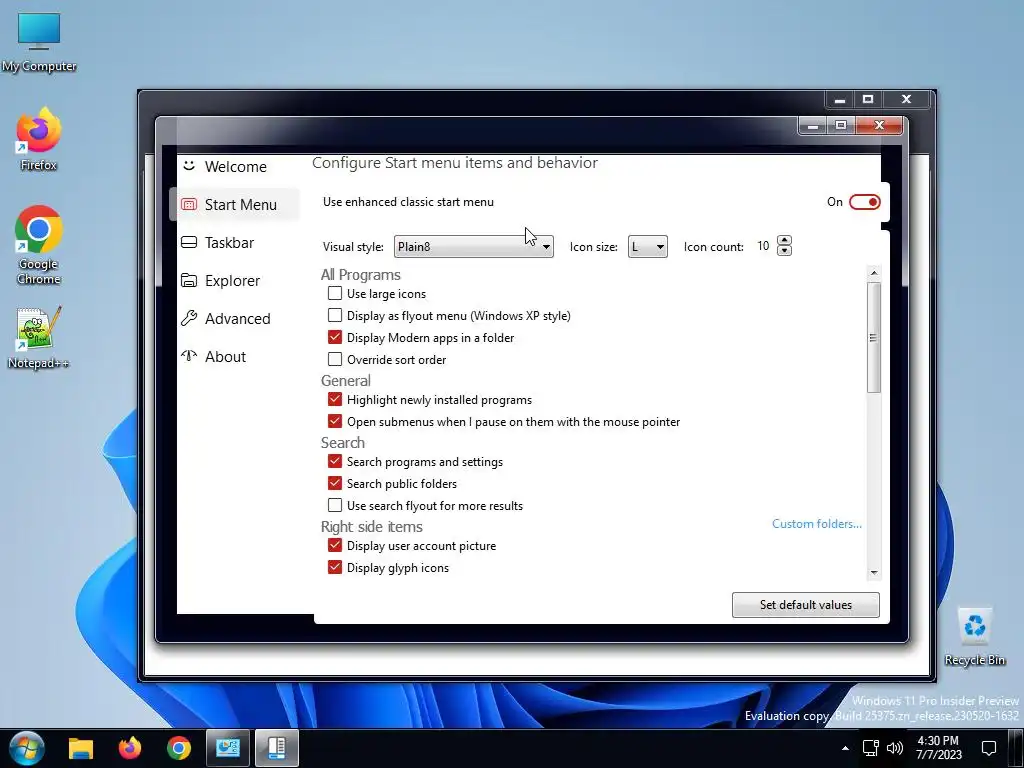Click the active settings app in taskbar
The image size is (1024, 768).
277,748
